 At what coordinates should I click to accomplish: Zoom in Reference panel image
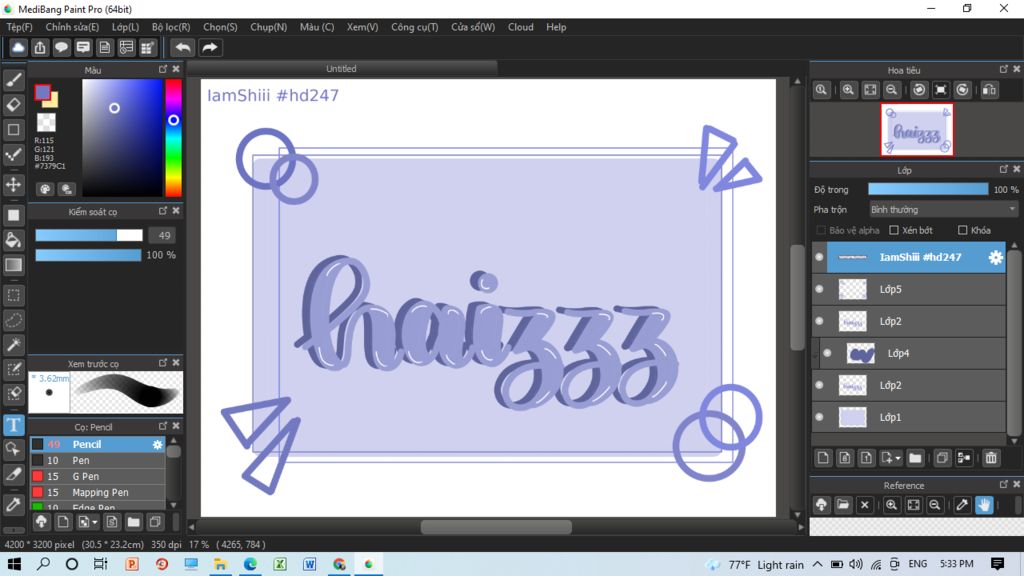point(891,505)
